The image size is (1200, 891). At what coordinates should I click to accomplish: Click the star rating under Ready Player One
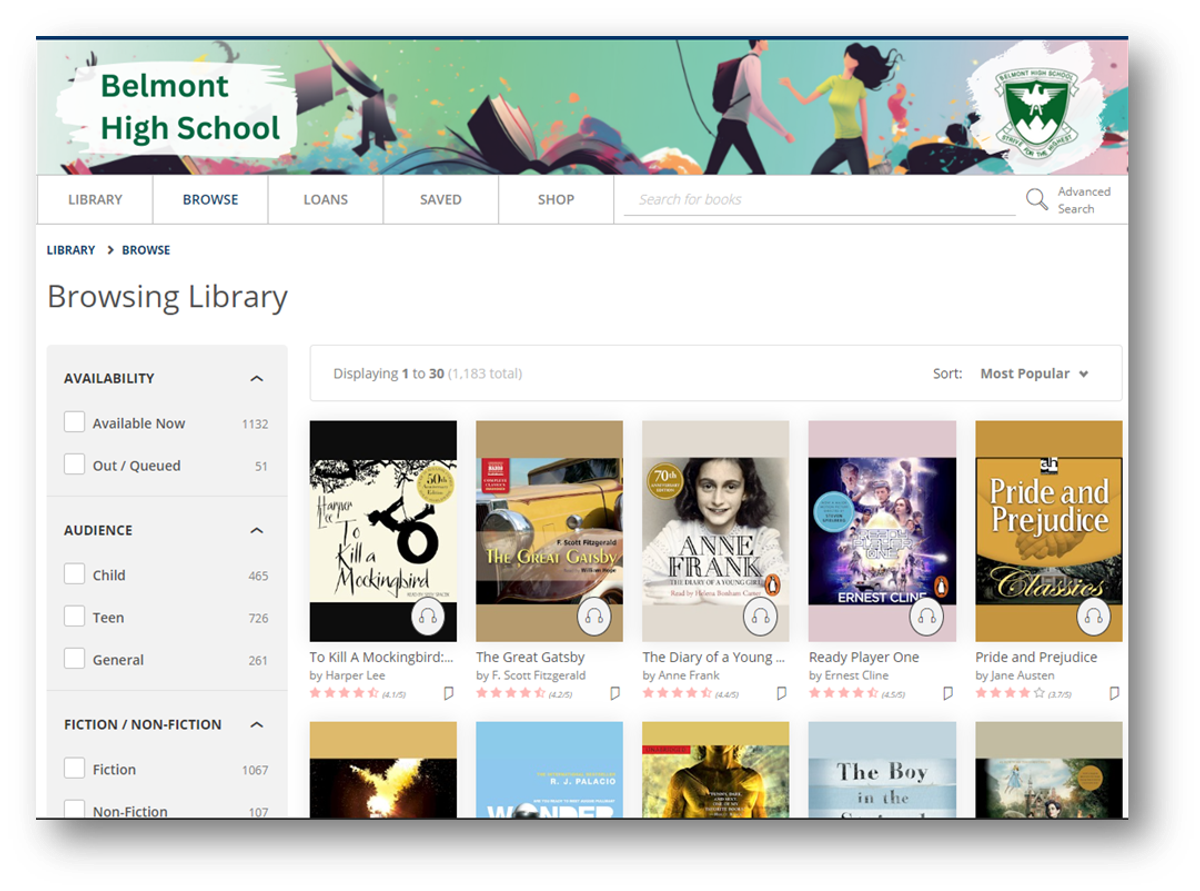[x=844, y=693]
